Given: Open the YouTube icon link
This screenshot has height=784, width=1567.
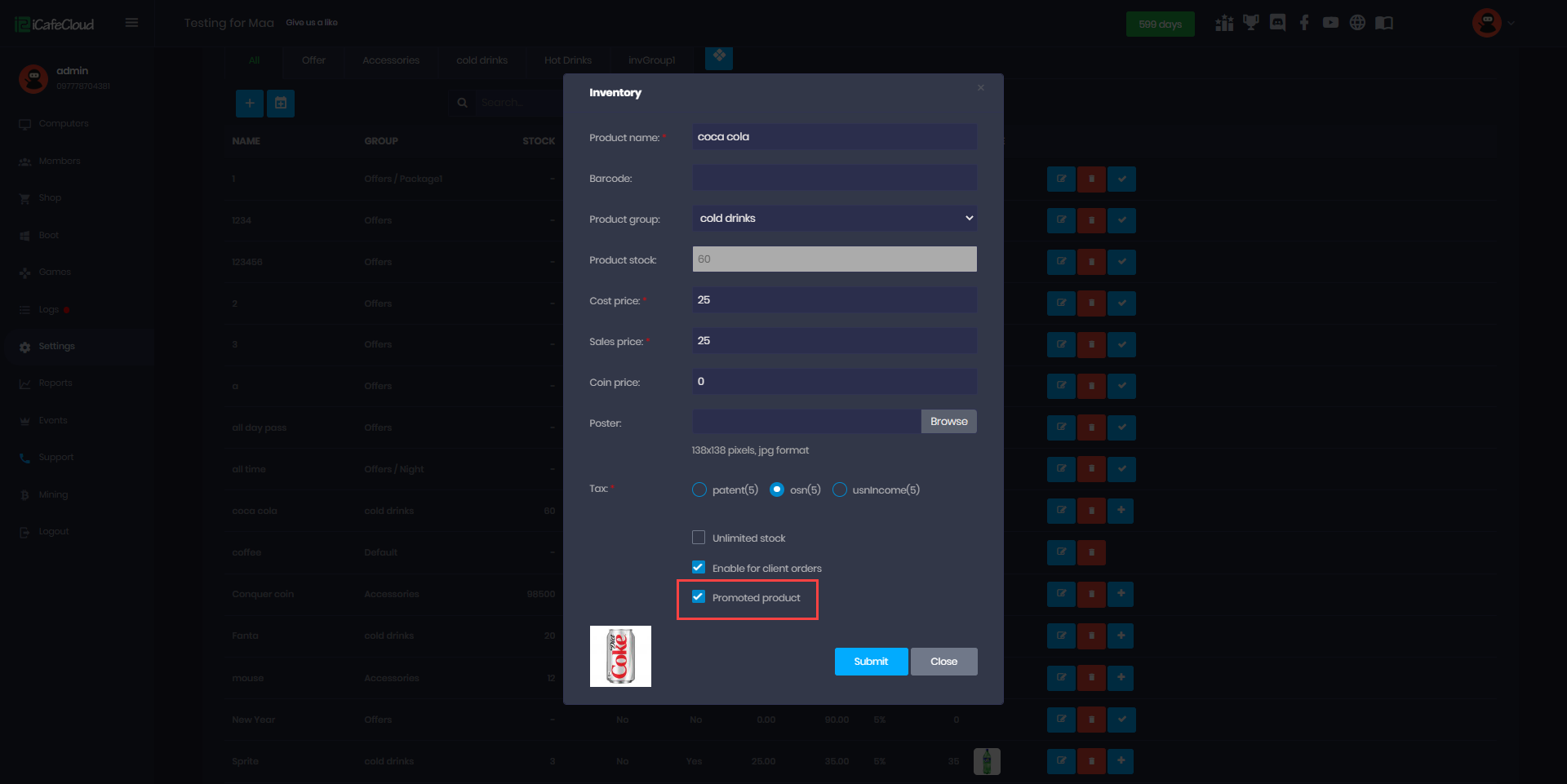Looking at the screenshot, I should 1330,23.
